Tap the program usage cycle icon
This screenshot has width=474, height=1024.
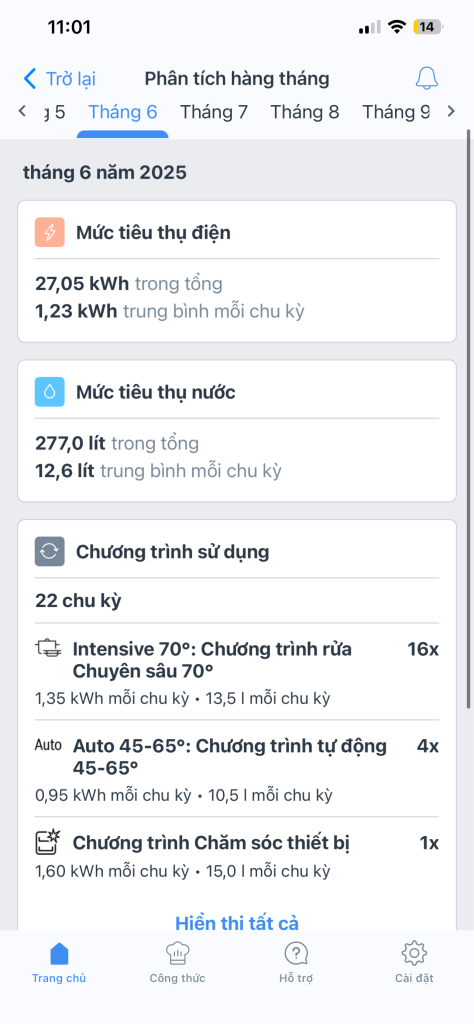[x=50, y=551]
